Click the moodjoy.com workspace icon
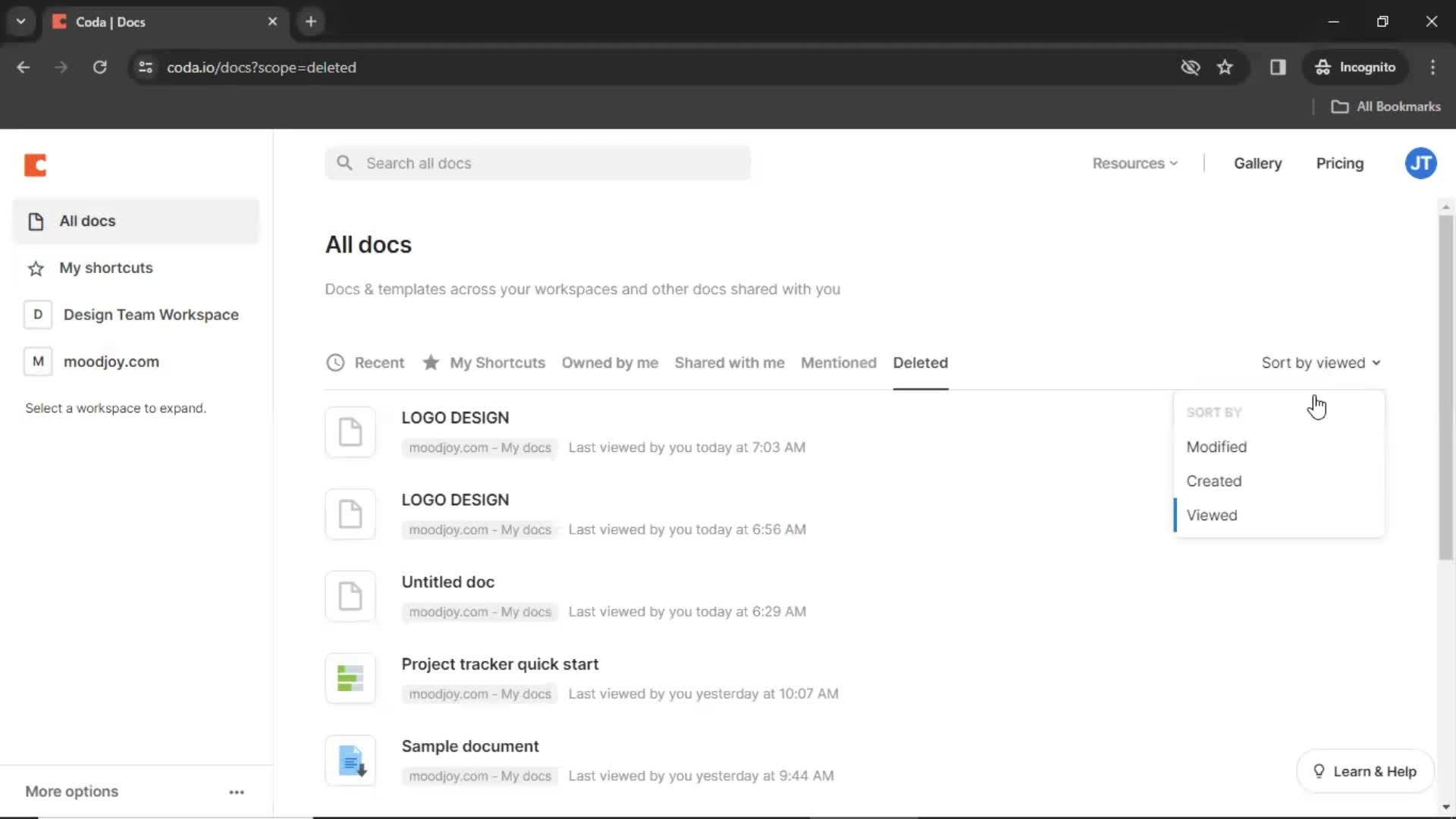Viewport: 1456px width, 819px height. 37,361
